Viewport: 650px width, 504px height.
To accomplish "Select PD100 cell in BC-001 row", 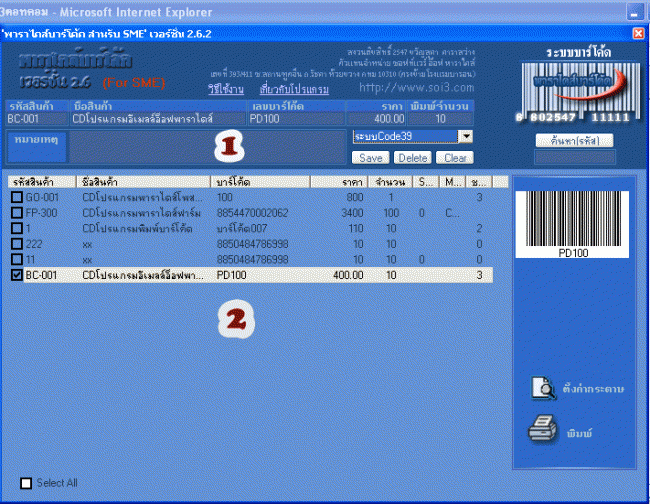I will [231, 275].
